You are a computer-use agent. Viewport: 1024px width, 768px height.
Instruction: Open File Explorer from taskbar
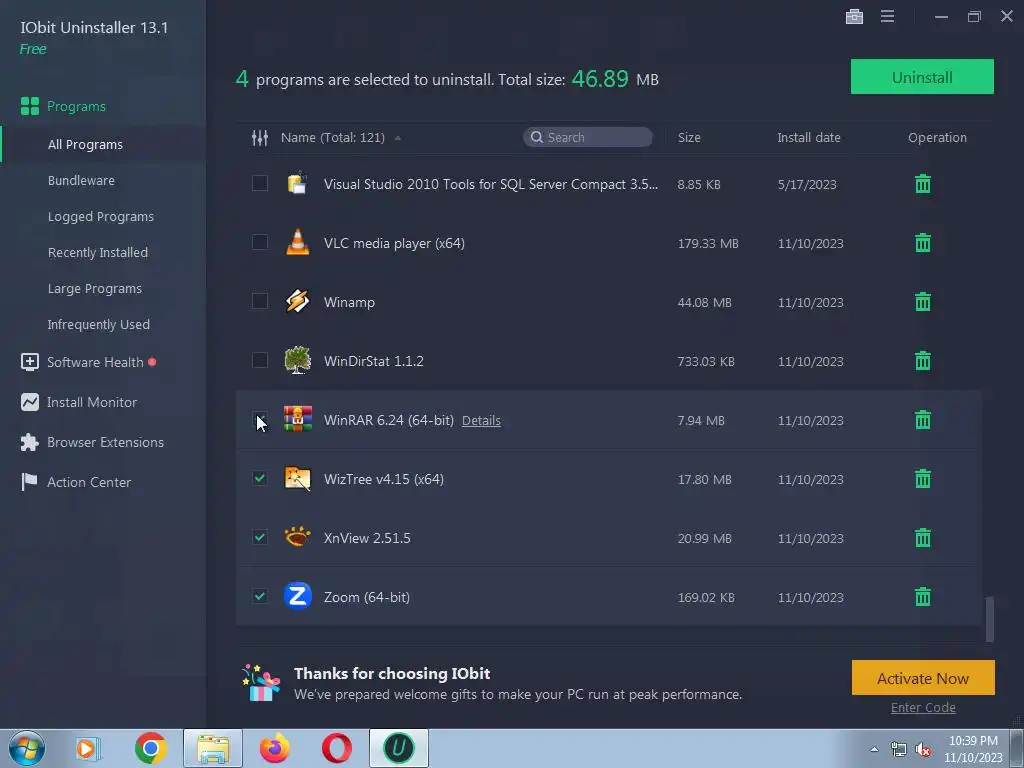click(213, 748)
